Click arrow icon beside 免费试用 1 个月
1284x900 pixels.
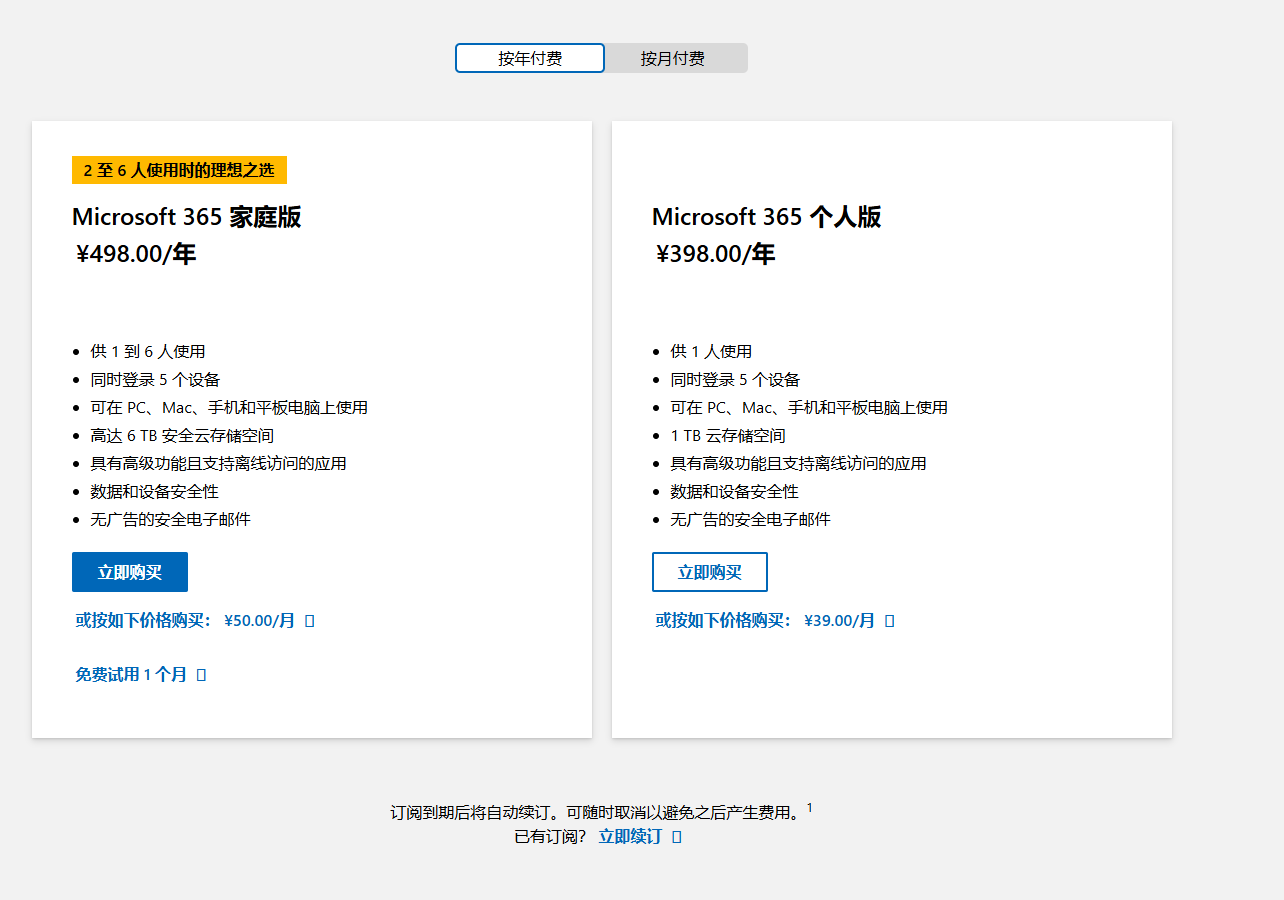pyautogui.click(x=201, y=674)
